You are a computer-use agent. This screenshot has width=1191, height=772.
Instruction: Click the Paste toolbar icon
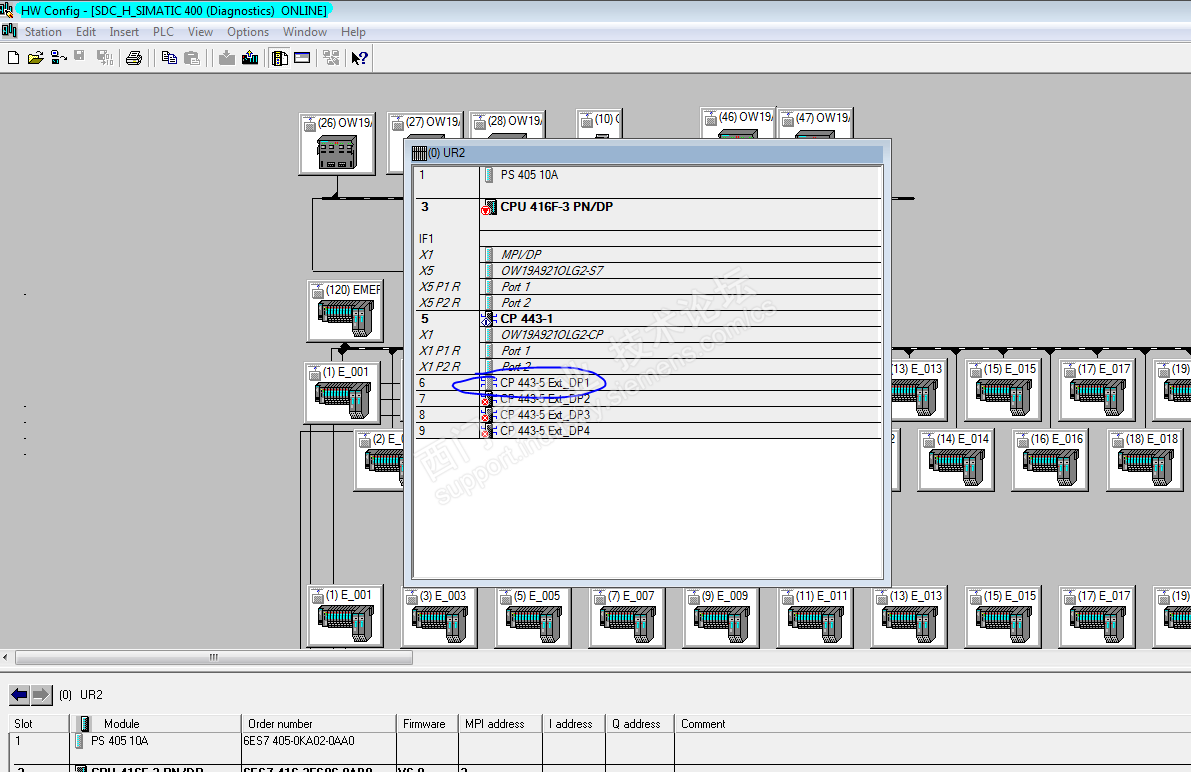pos(192,58)
